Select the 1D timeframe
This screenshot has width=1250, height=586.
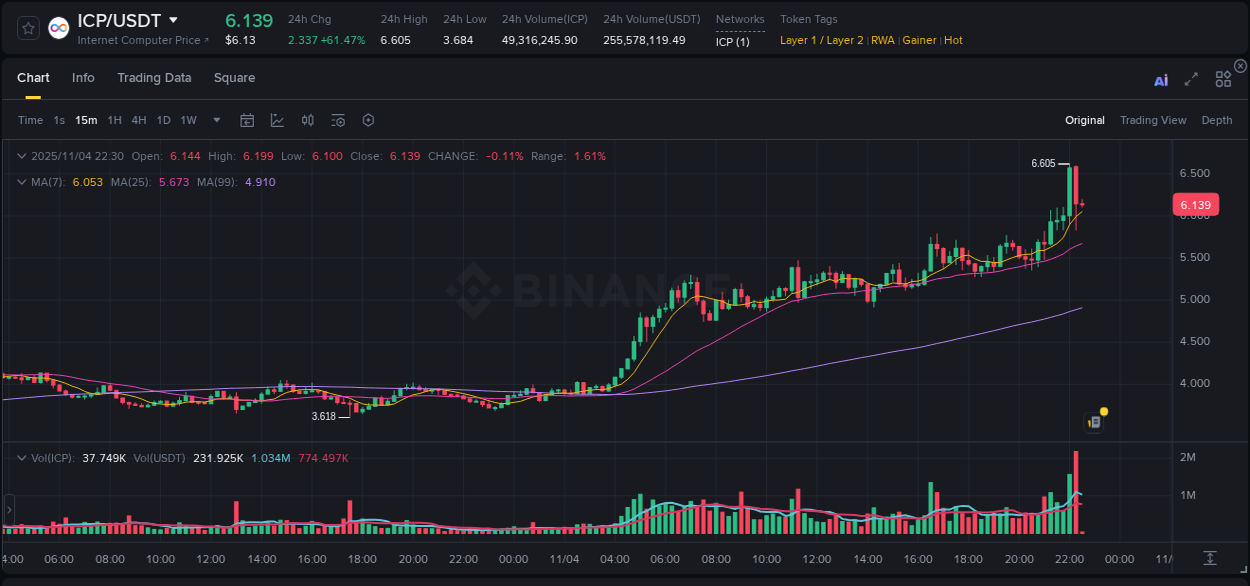pyautogui.click(x=163, y=120)
